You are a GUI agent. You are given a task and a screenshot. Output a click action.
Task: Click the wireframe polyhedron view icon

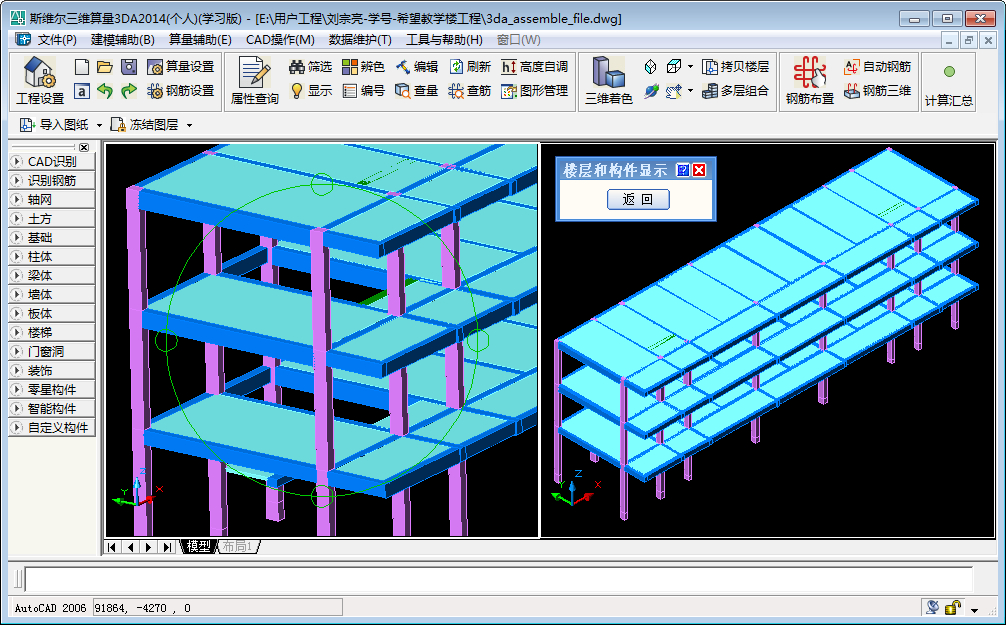tap(650, 67)
